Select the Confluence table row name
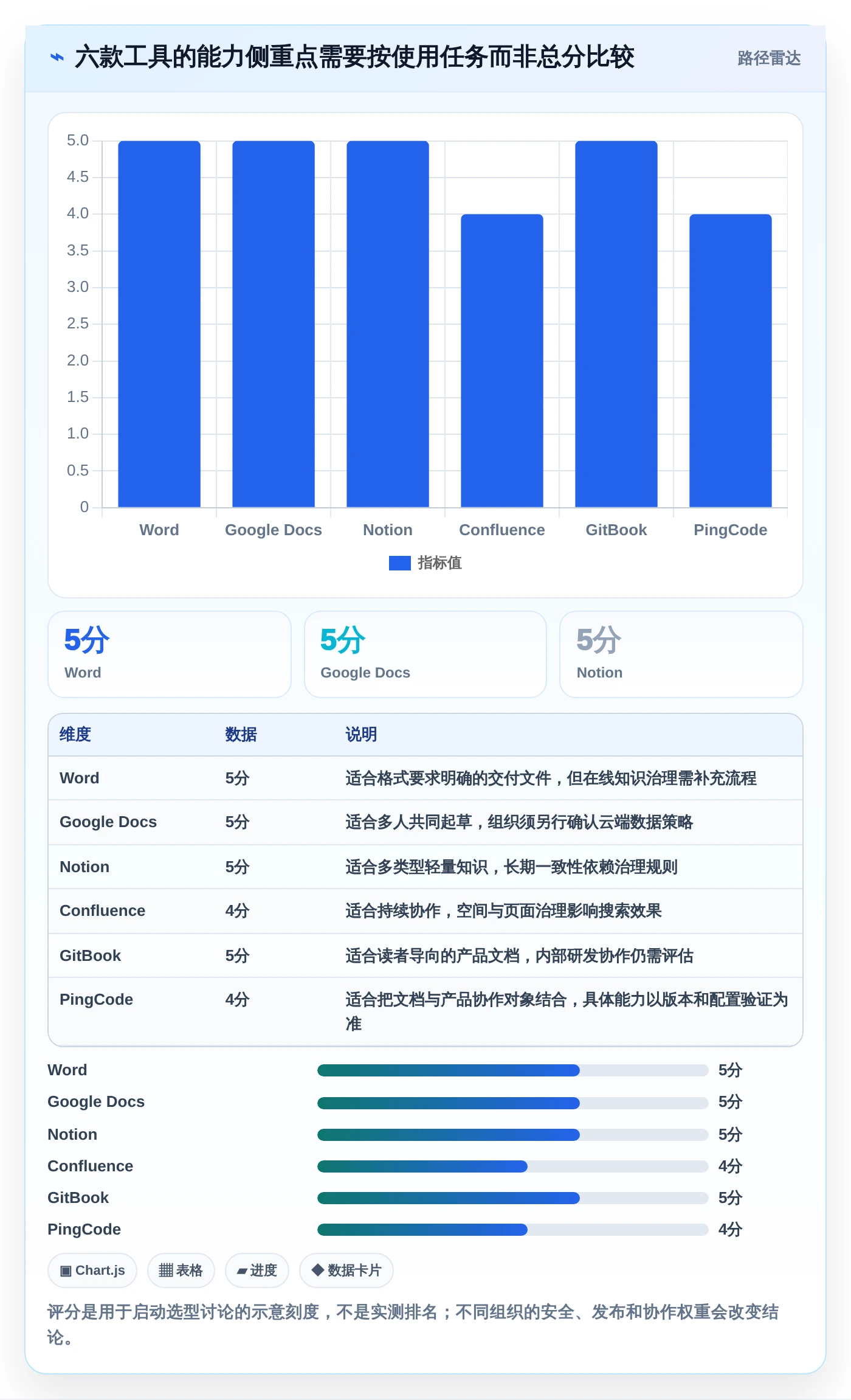Image resolution: width=851 pixels, height=1400 pixels. coord(103,911)
